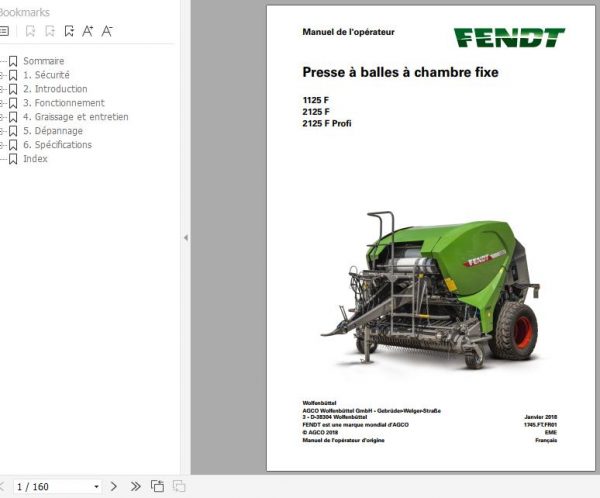600x498 pixels.
Task: Click the 'Manuel de l'opérateur' heading
Action: click(x=348, y=32)
